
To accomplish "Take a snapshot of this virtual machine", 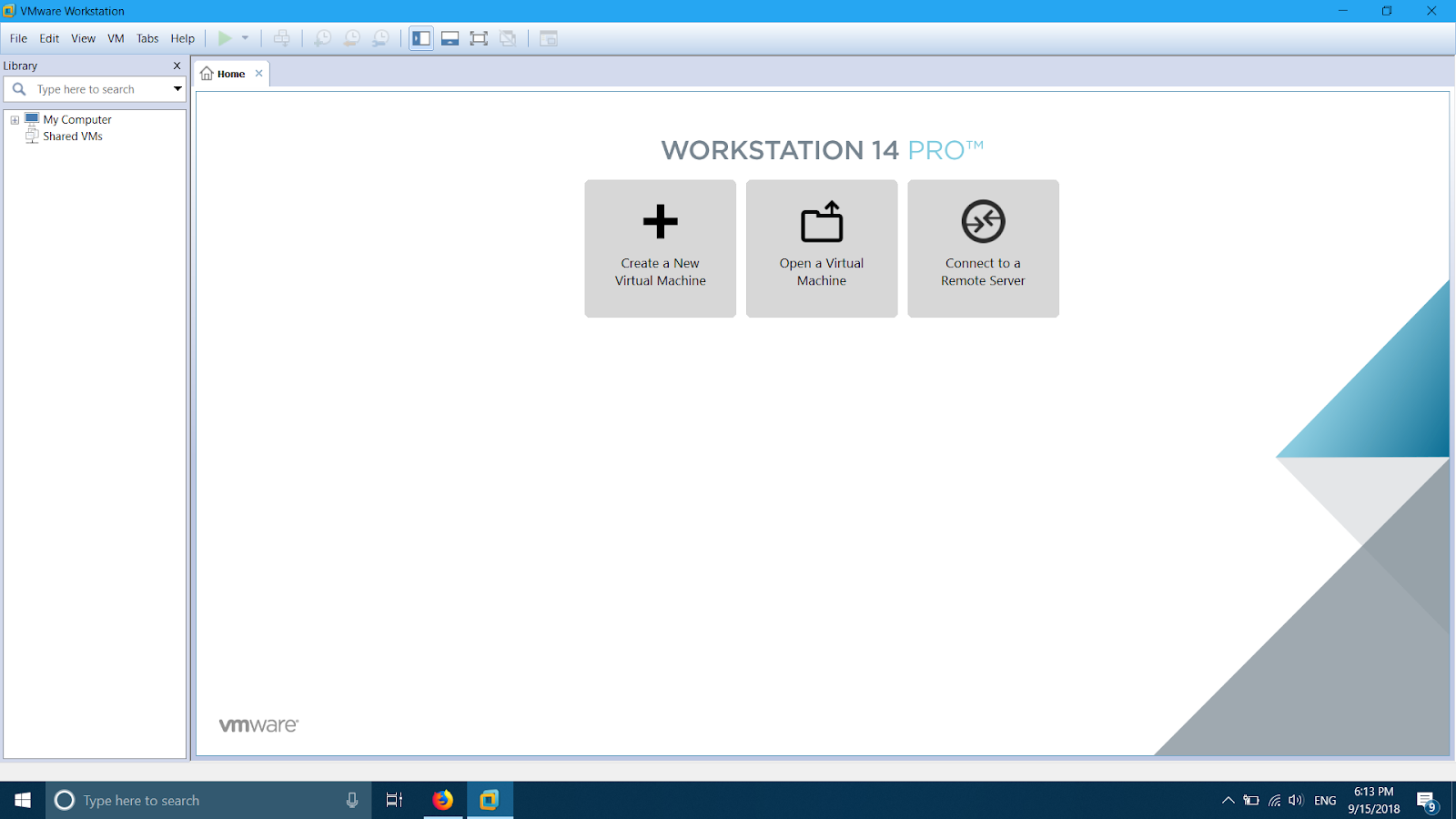I will tap(323, 38).
